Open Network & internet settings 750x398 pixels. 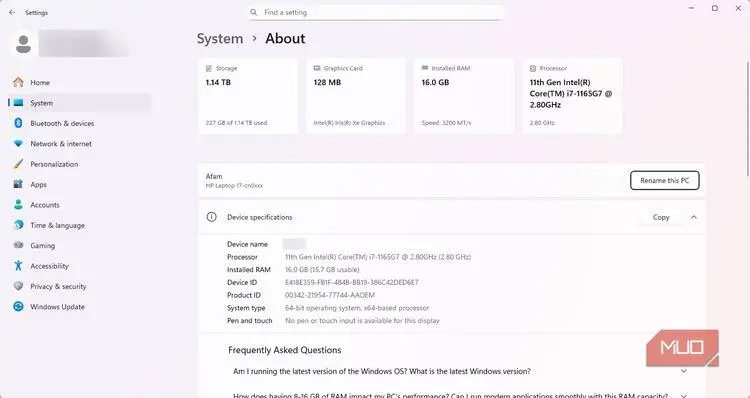click(x=79, y=144)
